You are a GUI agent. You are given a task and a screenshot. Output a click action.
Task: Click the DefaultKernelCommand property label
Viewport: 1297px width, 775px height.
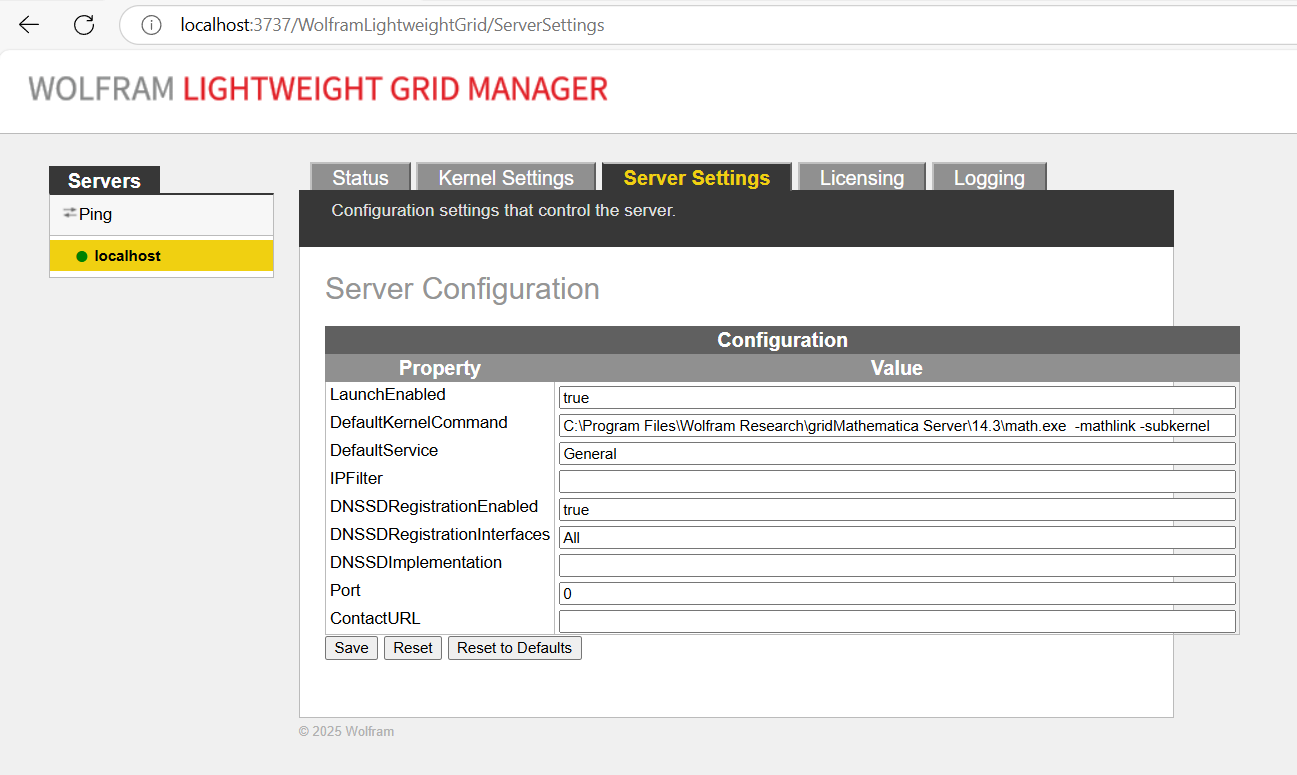[419, 423]
